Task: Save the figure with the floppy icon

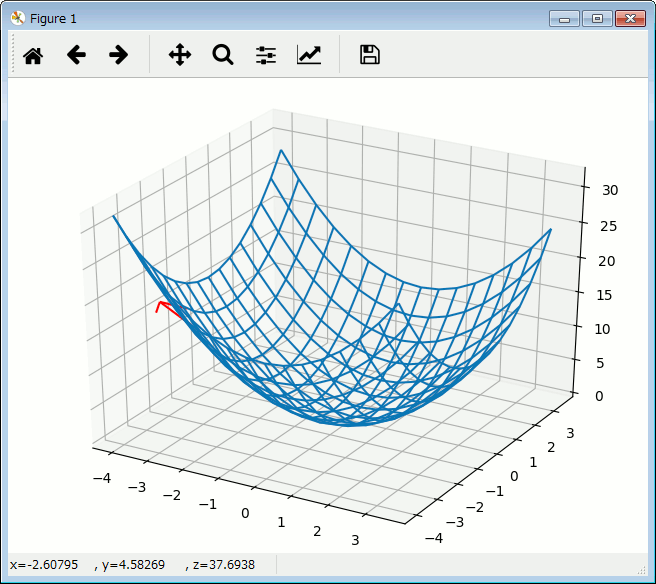Action: 369,55
